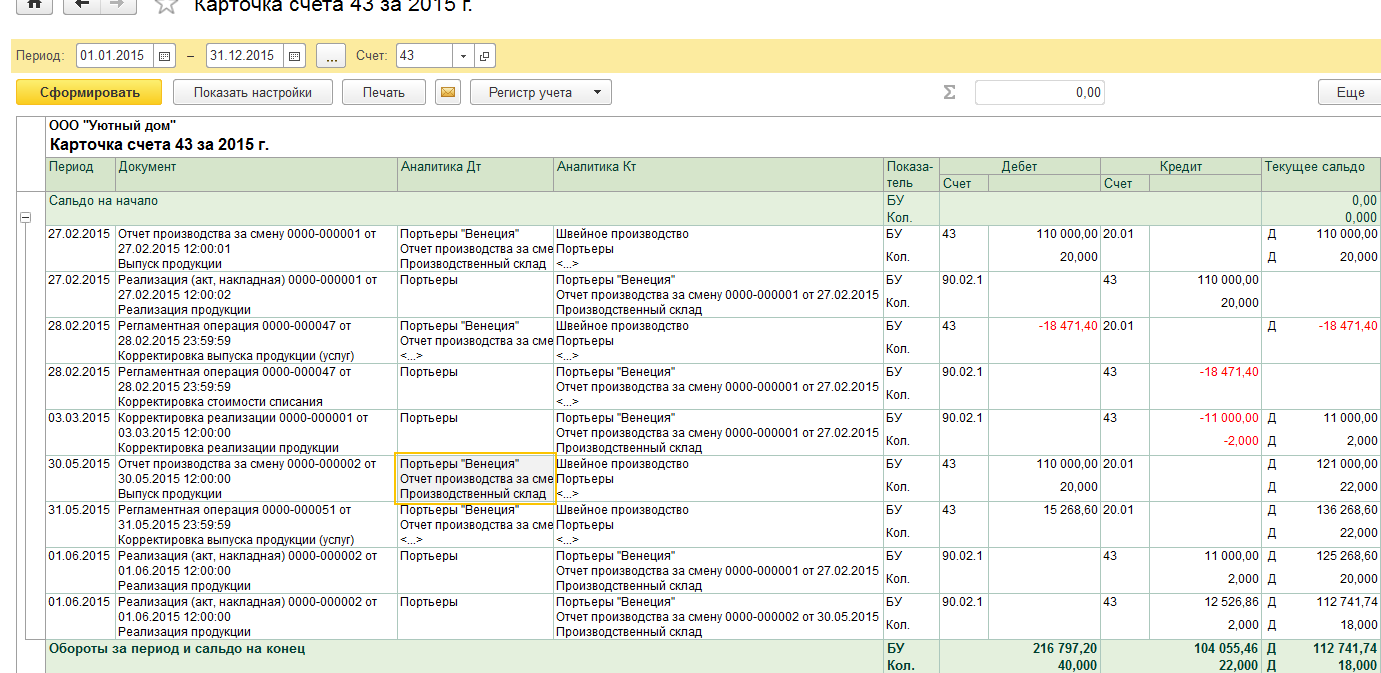Viewport: 1381px width, 673px height.
Task: Open the Еще menu
Action: pos(1349,93)
